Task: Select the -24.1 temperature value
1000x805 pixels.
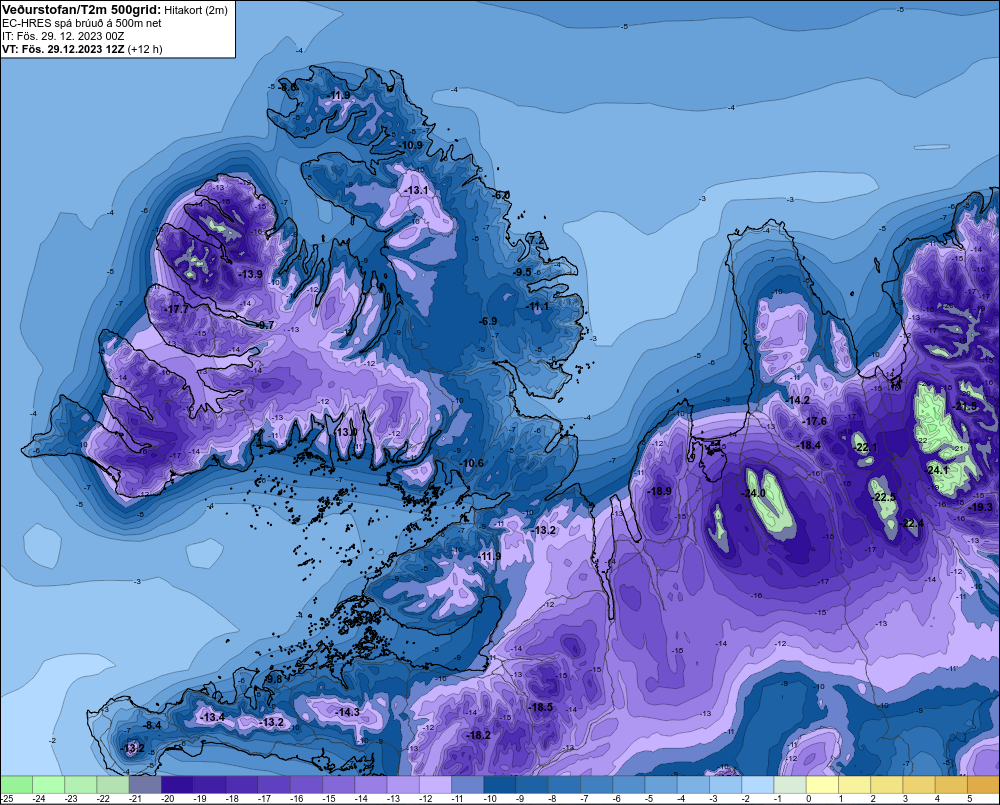Action: [x=938, y=469]
